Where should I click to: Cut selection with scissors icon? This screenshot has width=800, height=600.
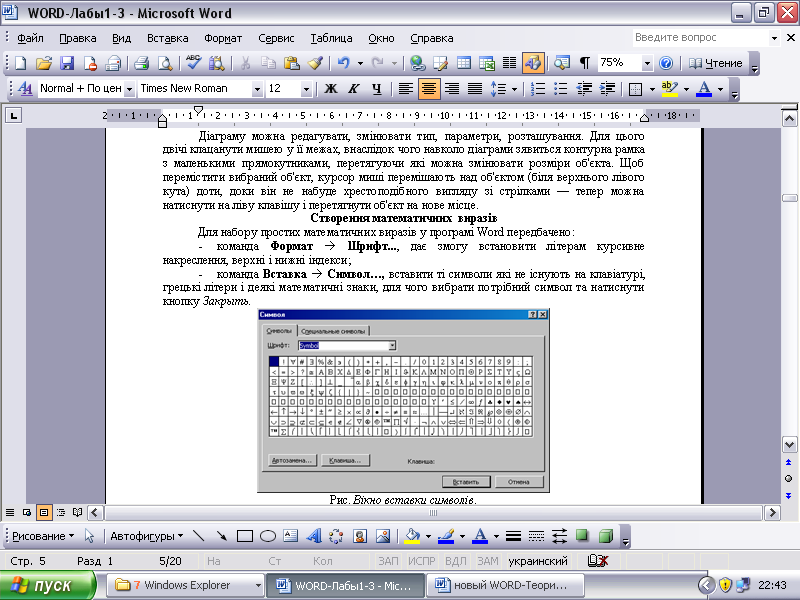245,63
